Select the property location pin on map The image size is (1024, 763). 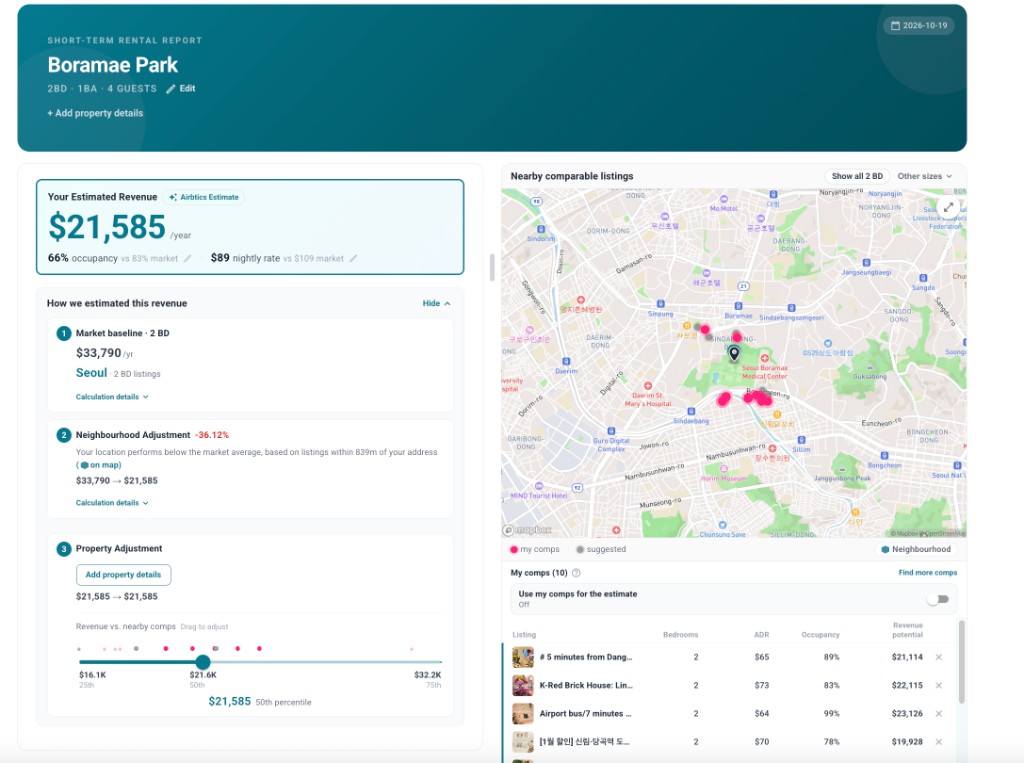(734, 353)
